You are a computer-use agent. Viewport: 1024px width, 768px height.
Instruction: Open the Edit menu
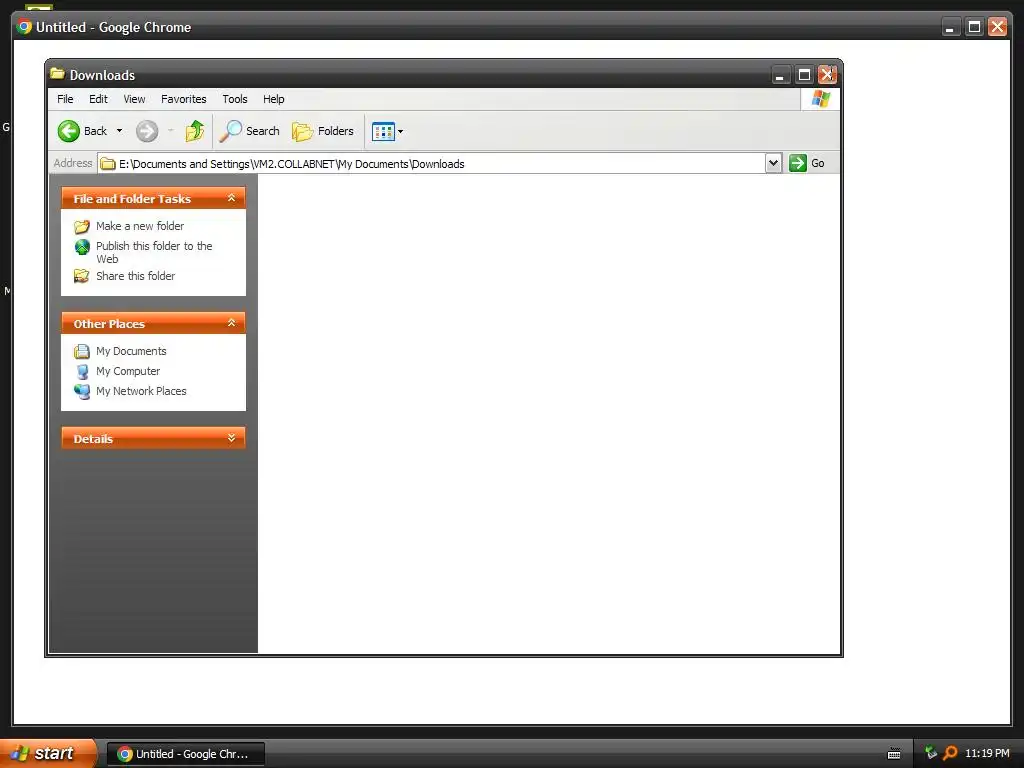[99, 99]
